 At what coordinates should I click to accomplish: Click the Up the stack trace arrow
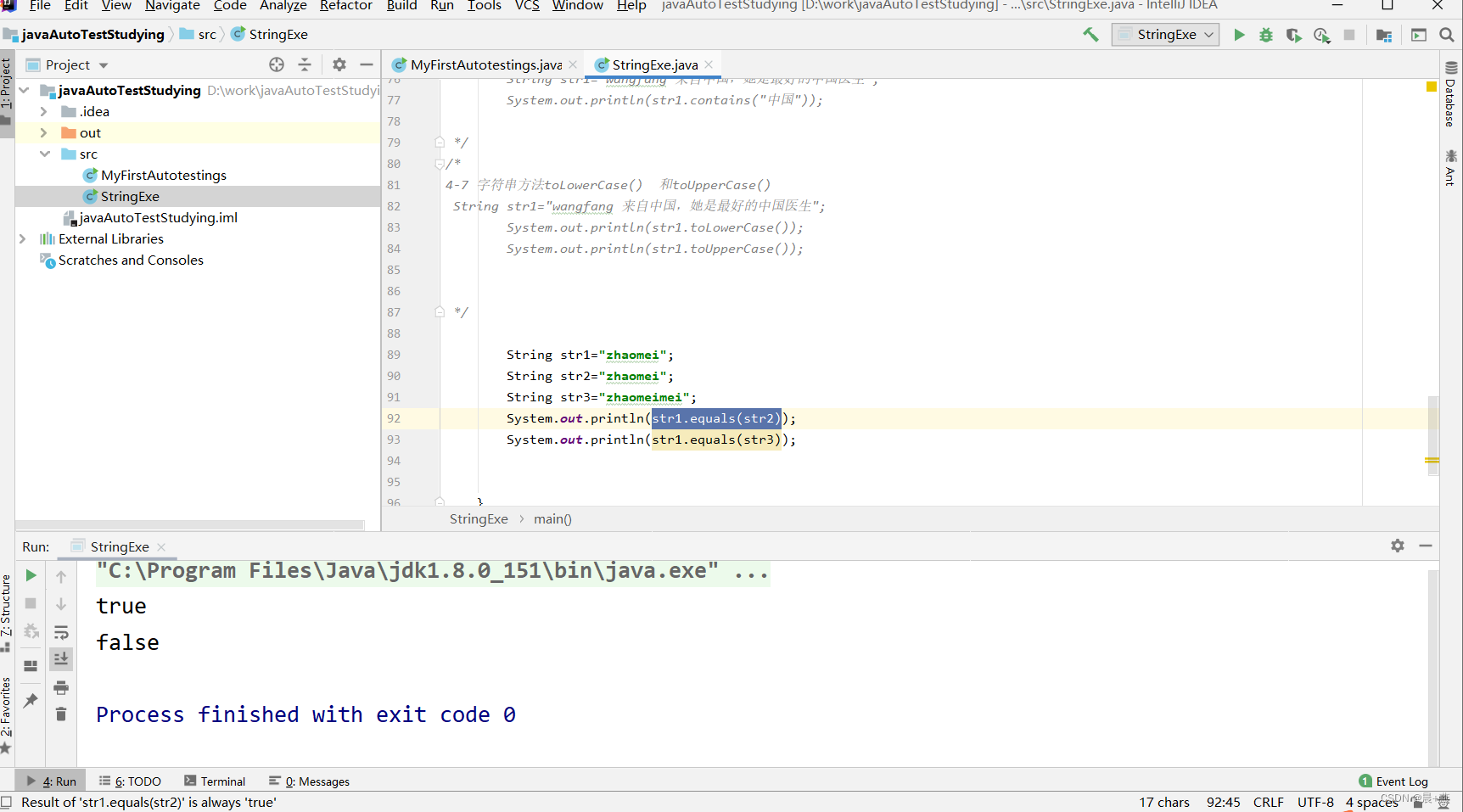[61, 576]
